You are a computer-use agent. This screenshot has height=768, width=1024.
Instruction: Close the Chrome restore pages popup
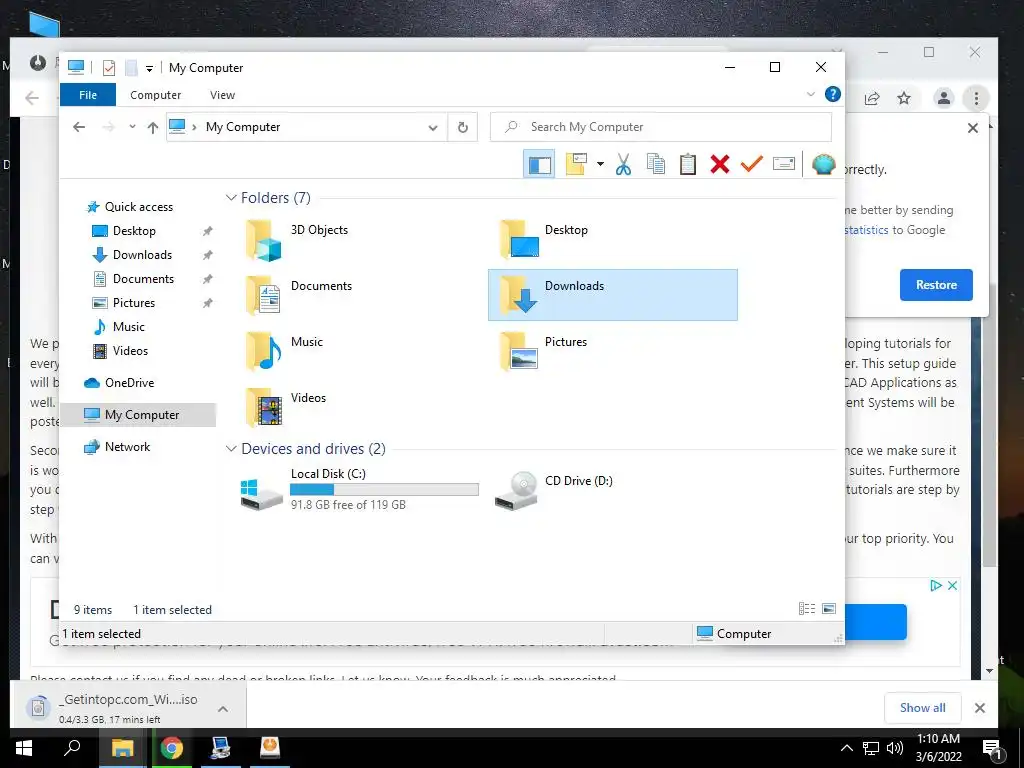click(x=972, y=128)
